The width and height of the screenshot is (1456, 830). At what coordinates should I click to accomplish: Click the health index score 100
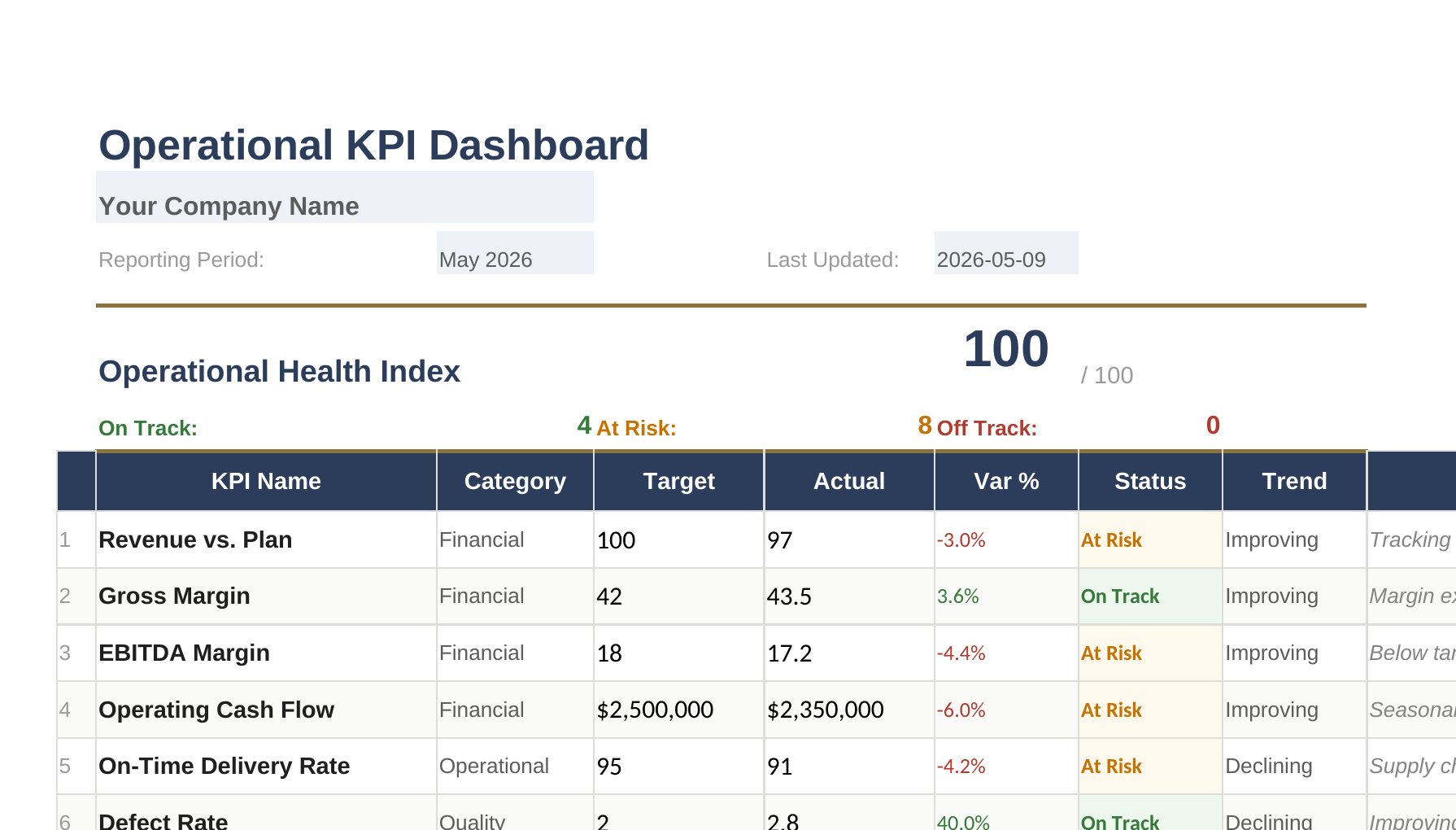1006,349
